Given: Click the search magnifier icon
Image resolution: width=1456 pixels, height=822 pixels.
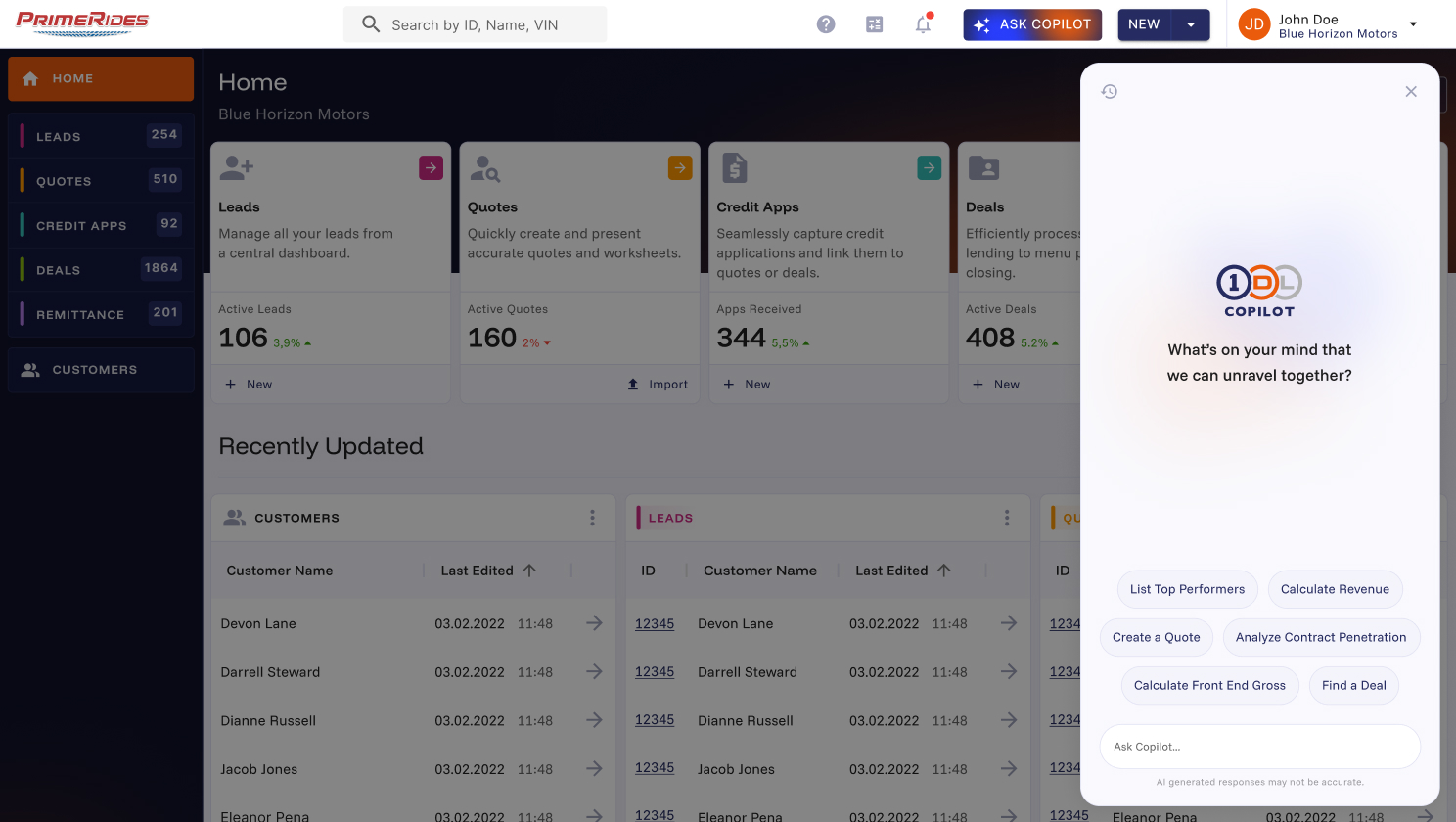Looking at the screenshot, I should pyautogui.click(x=371, y=24).
